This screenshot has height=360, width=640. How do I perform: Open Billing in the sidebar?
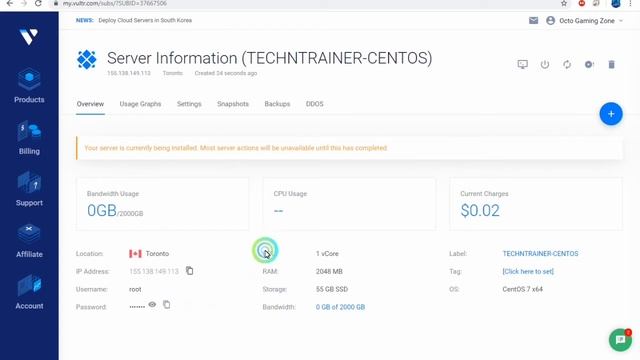[x=29, y=138]
